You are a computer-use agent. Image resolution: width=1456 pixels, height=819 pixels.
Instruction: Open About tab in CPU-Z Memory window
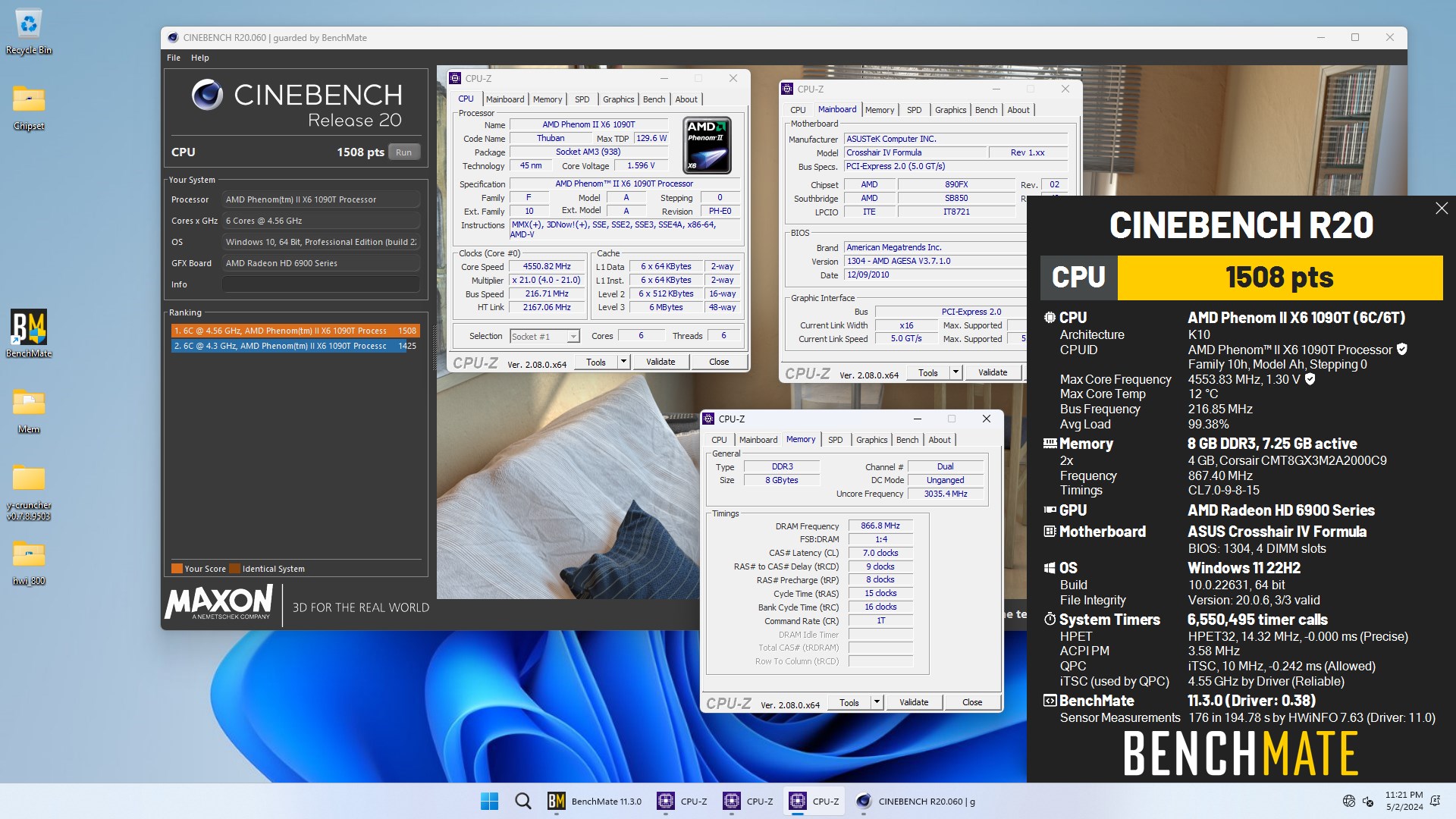(940, 440)
